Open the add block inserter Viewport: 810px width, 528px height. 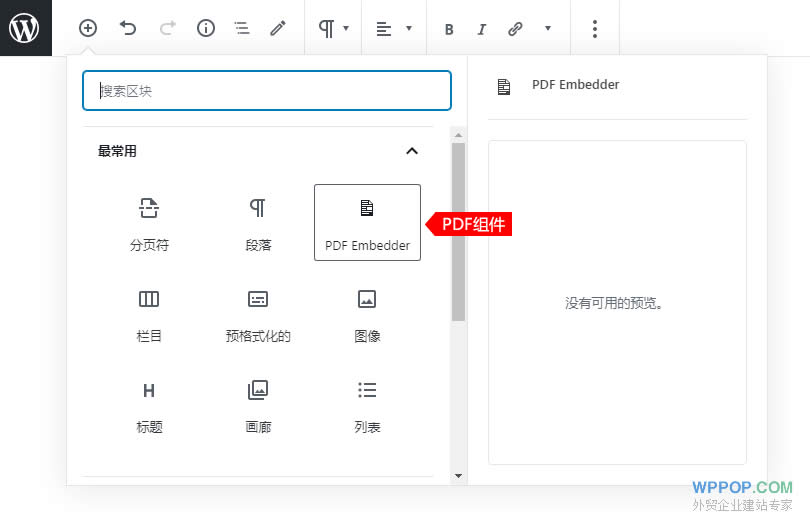pyautogui.click(x=88, y=28)
